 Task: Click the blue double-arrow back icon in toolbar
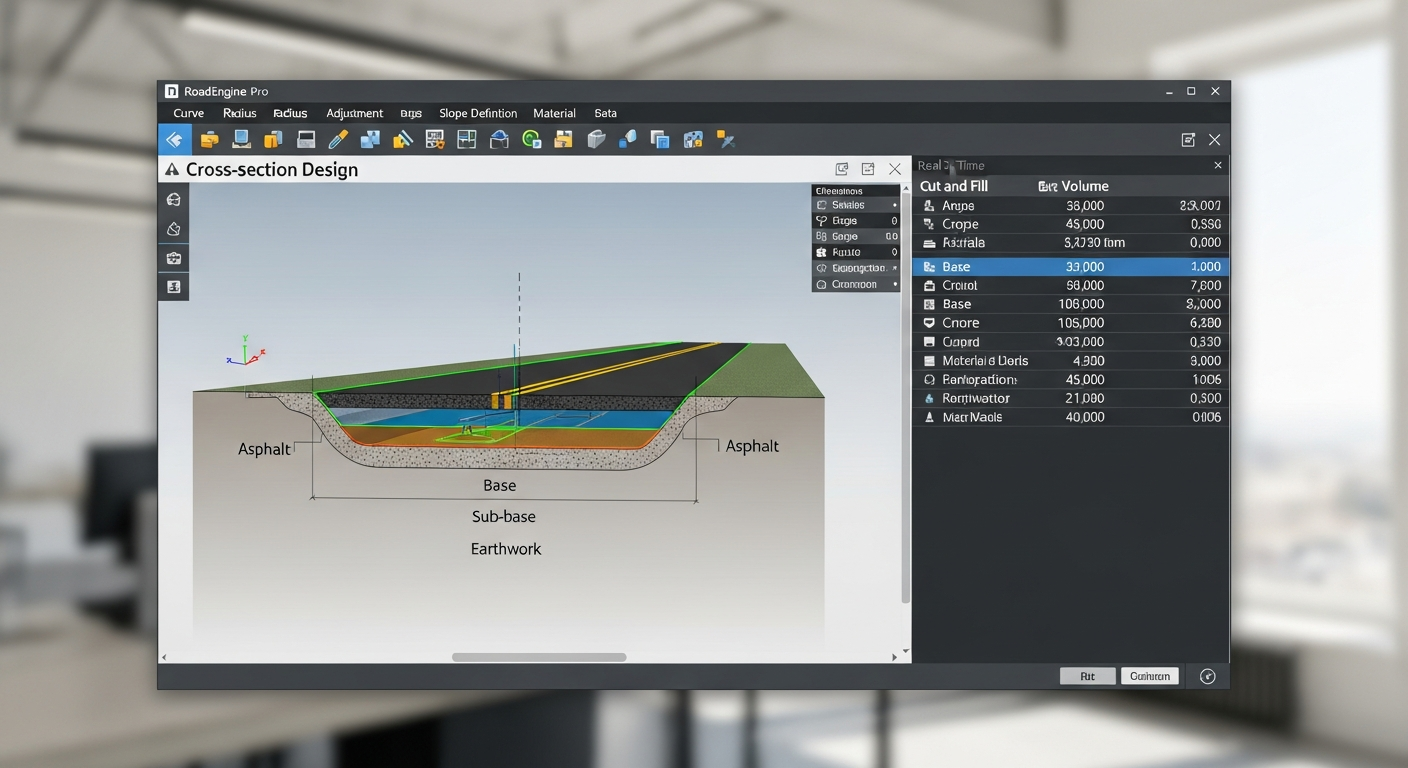174,140
